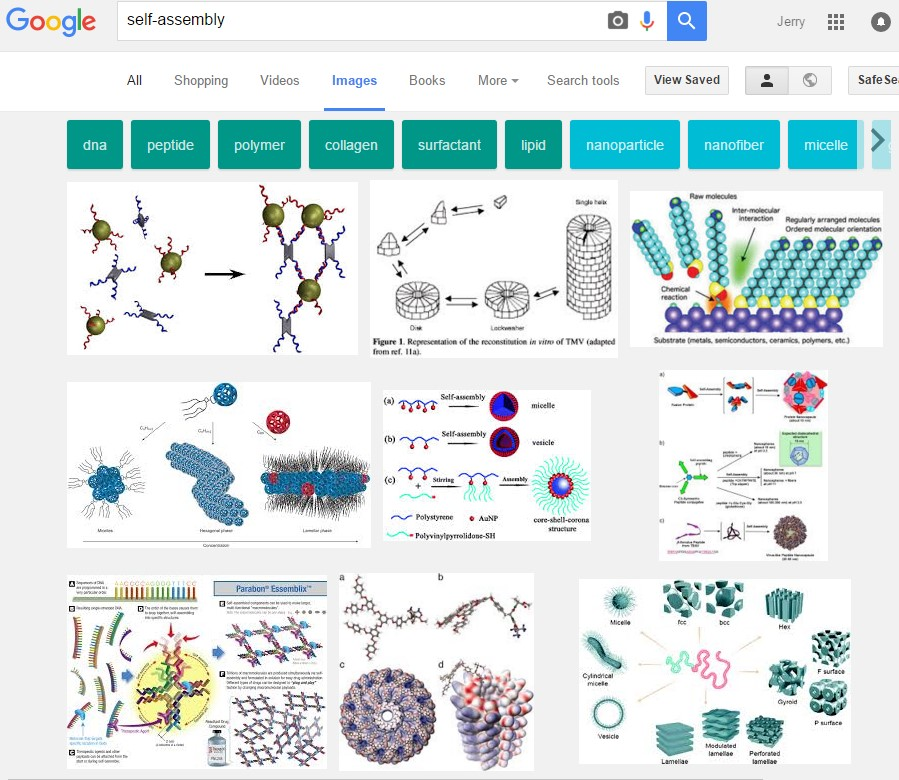This screenshot has width=899, height=780.
Task: Open notifications bell icon
Action: [x=880, y=22]
